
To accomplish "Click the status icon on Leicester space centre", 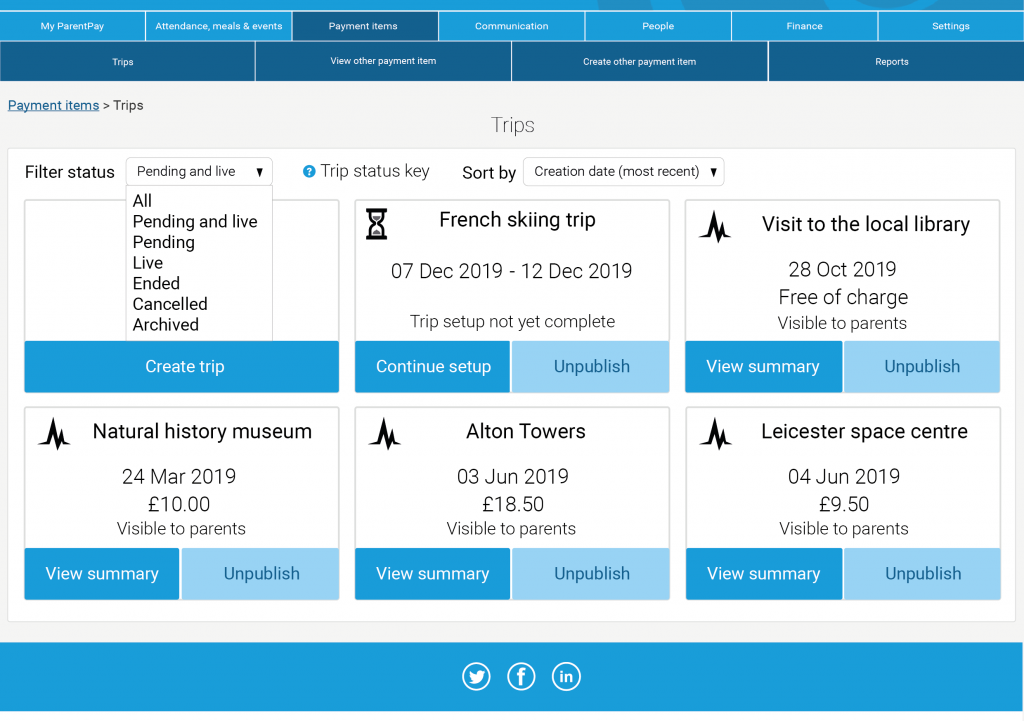I will (x=715, y=433).
